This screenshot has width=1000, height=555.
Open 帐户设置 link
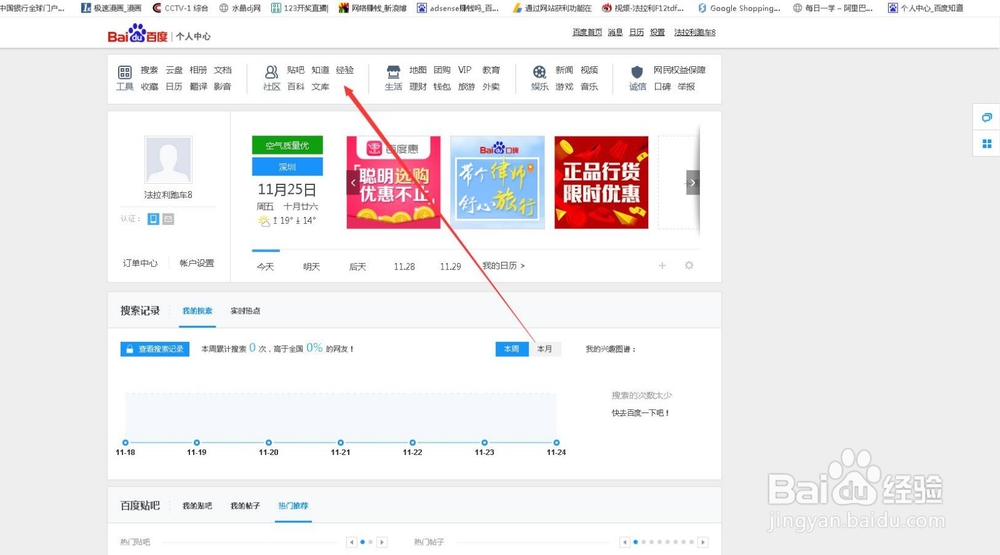(196, 263)
